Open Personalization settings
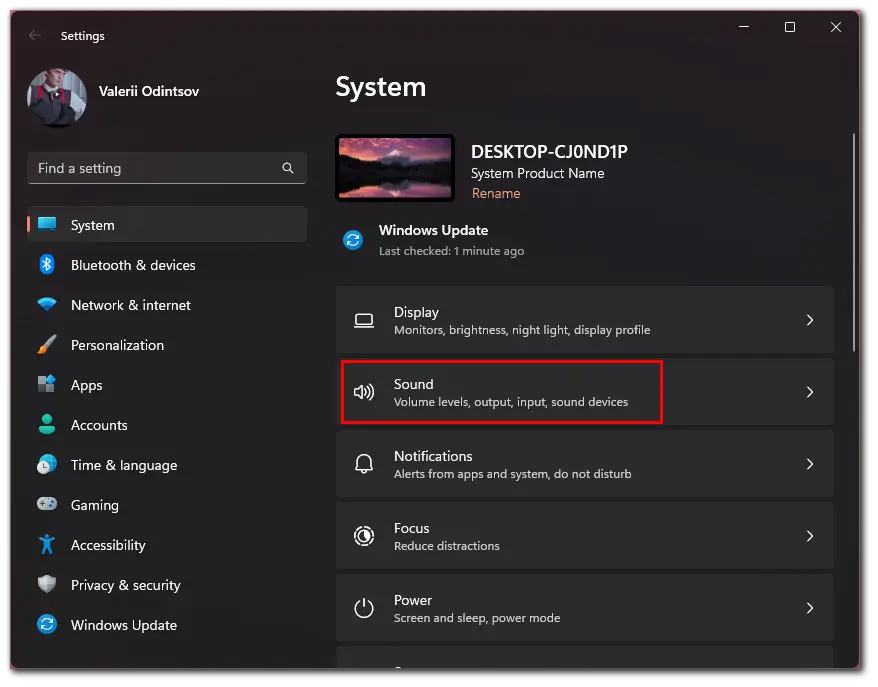The width and height of the screenshot is (878, 687). point(167,345)
